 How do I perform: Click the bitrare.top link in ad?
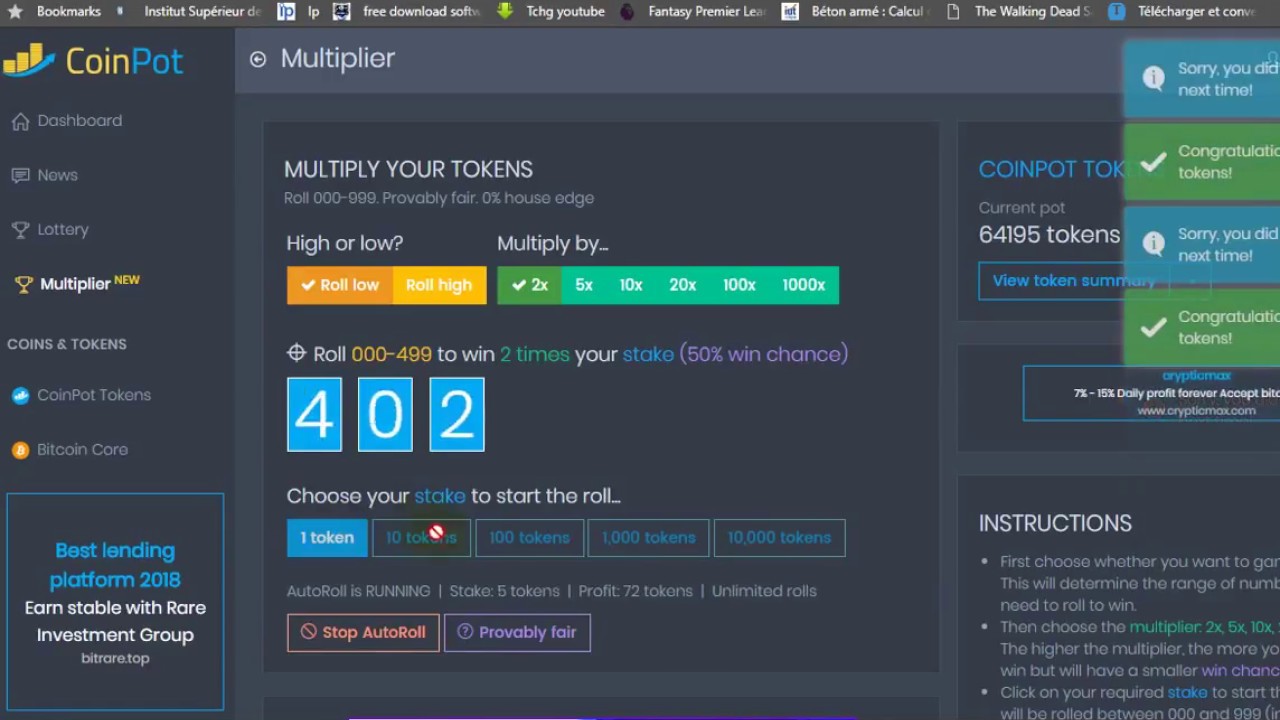pos(115,659)
